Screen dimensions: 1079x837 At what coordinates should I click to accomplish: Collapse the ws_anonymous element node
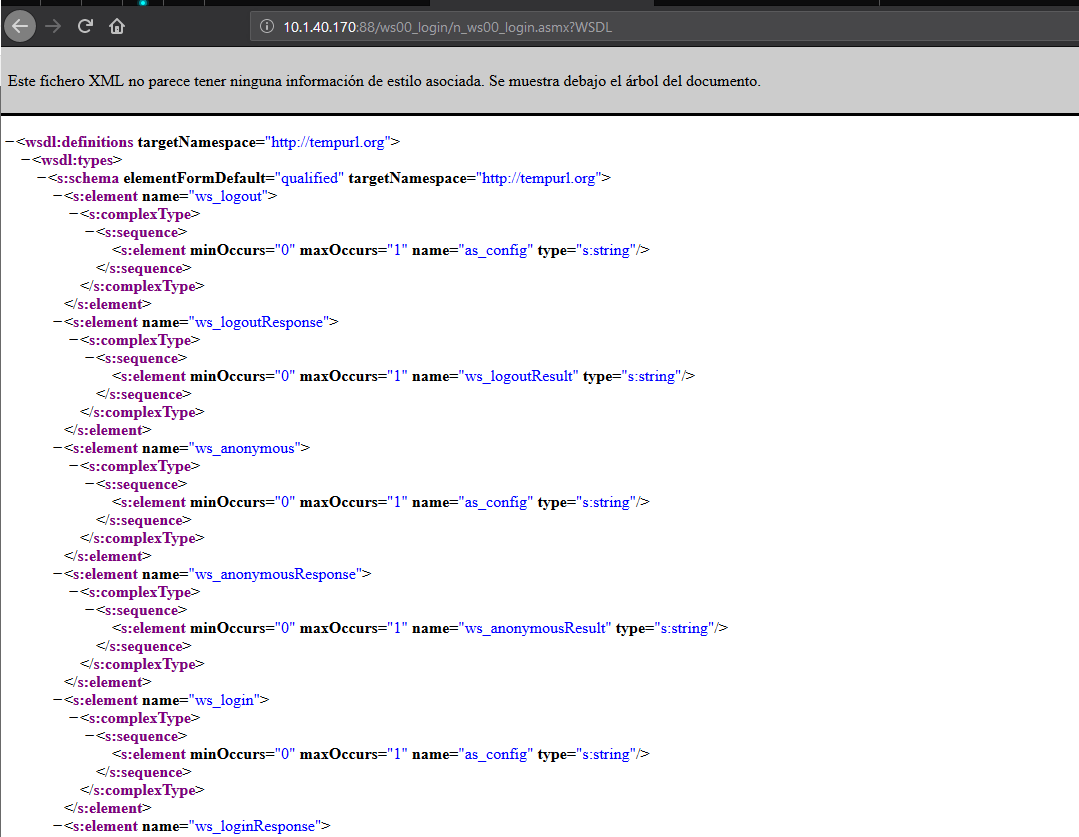pyautogui.click(x=58, y=449)
